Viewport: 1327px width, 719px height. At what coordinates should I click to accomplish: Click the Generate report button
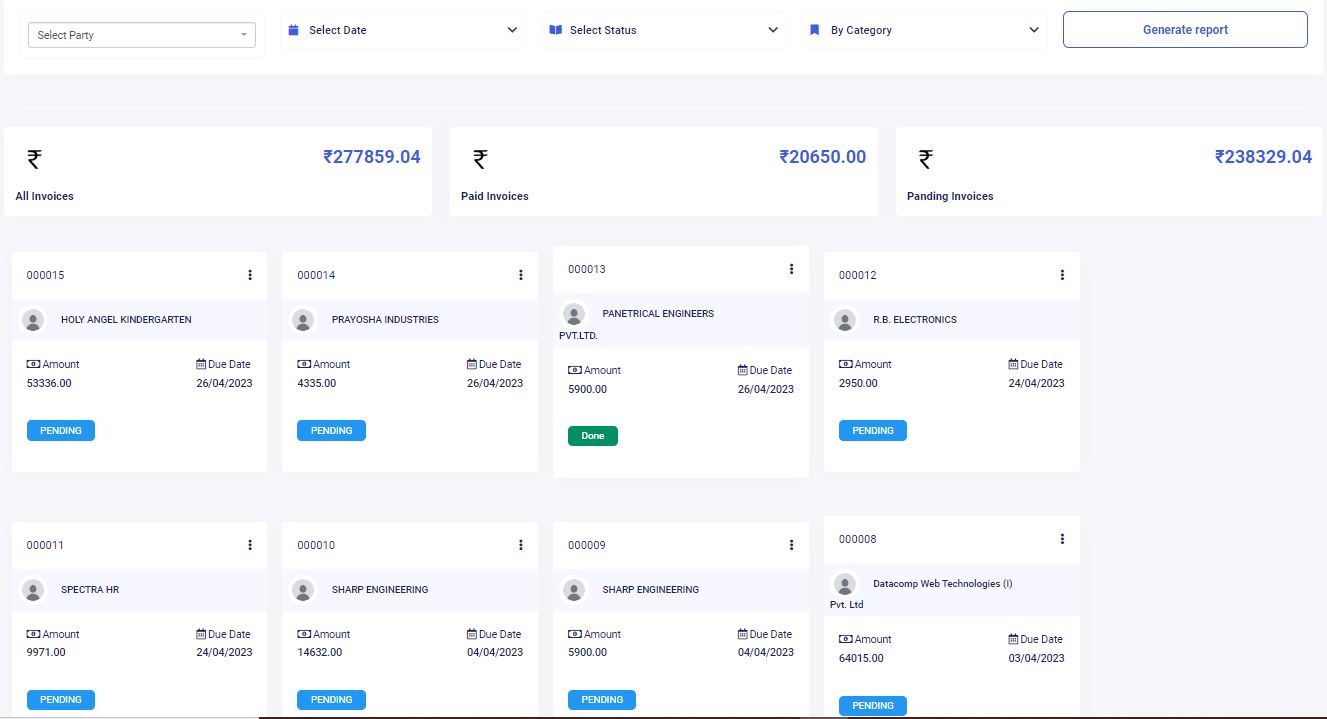pos(1185,30)
